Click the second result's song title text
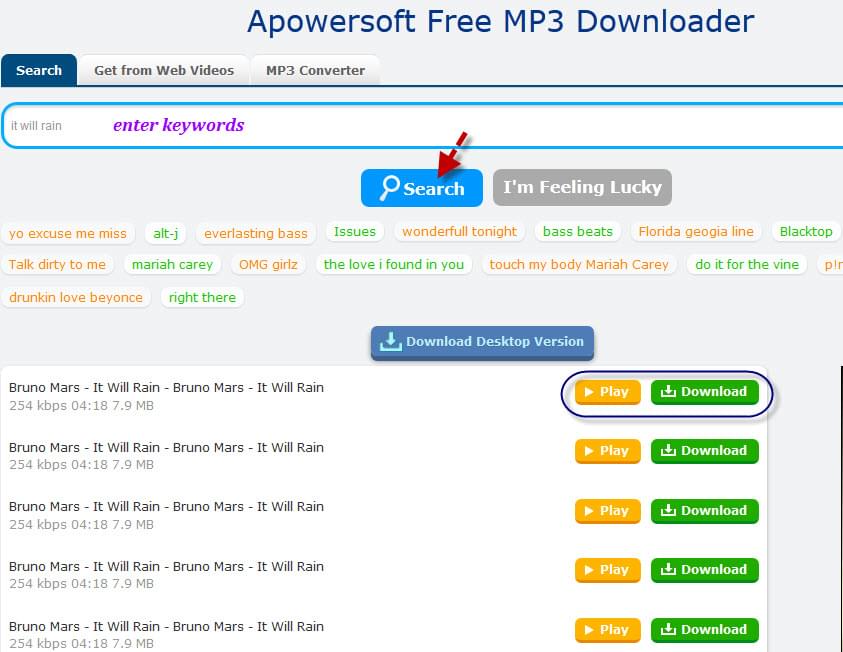The width and height of the screenshot is (843, 652). pyautogui.click(x=167, y=447)
